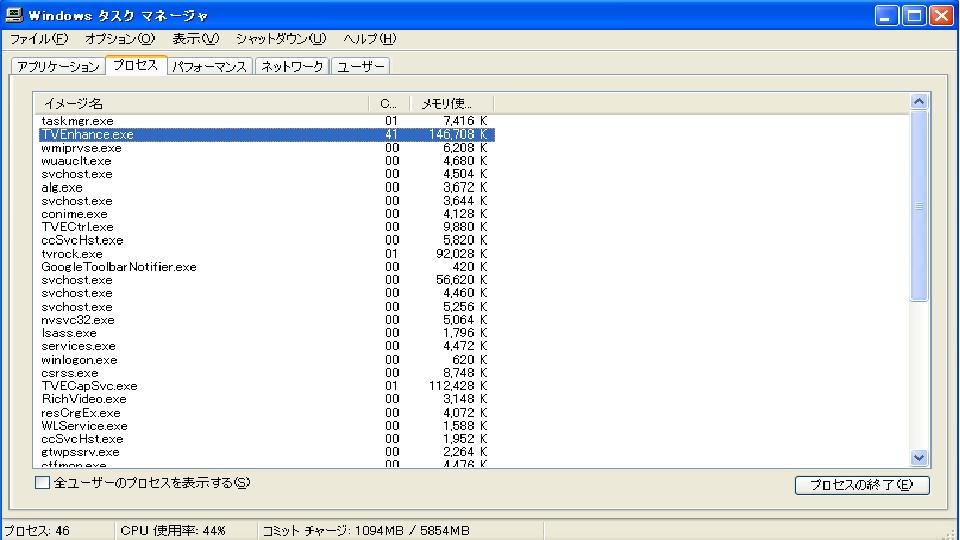
Task: Switch to the アプリケーション tab
Action: click(58, 66)
